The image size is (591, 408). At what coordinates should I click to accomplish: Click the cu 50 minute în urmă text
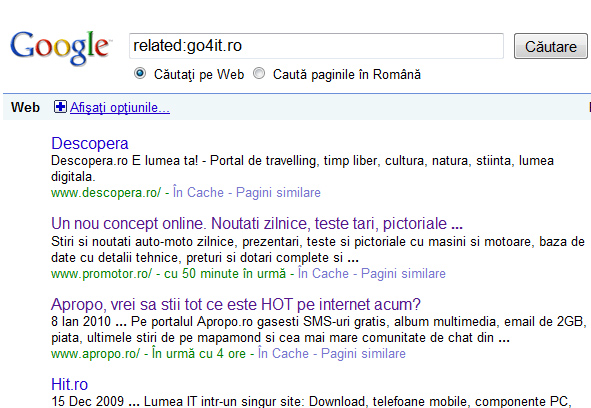click(225, 273)
